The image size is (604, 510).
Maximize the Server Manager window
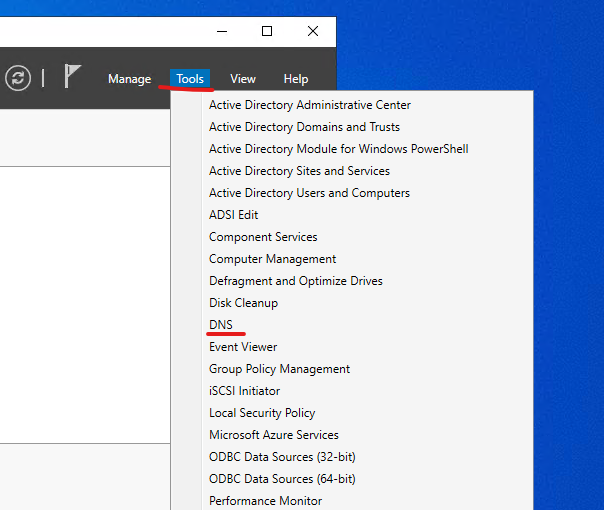tap(267, 31)
